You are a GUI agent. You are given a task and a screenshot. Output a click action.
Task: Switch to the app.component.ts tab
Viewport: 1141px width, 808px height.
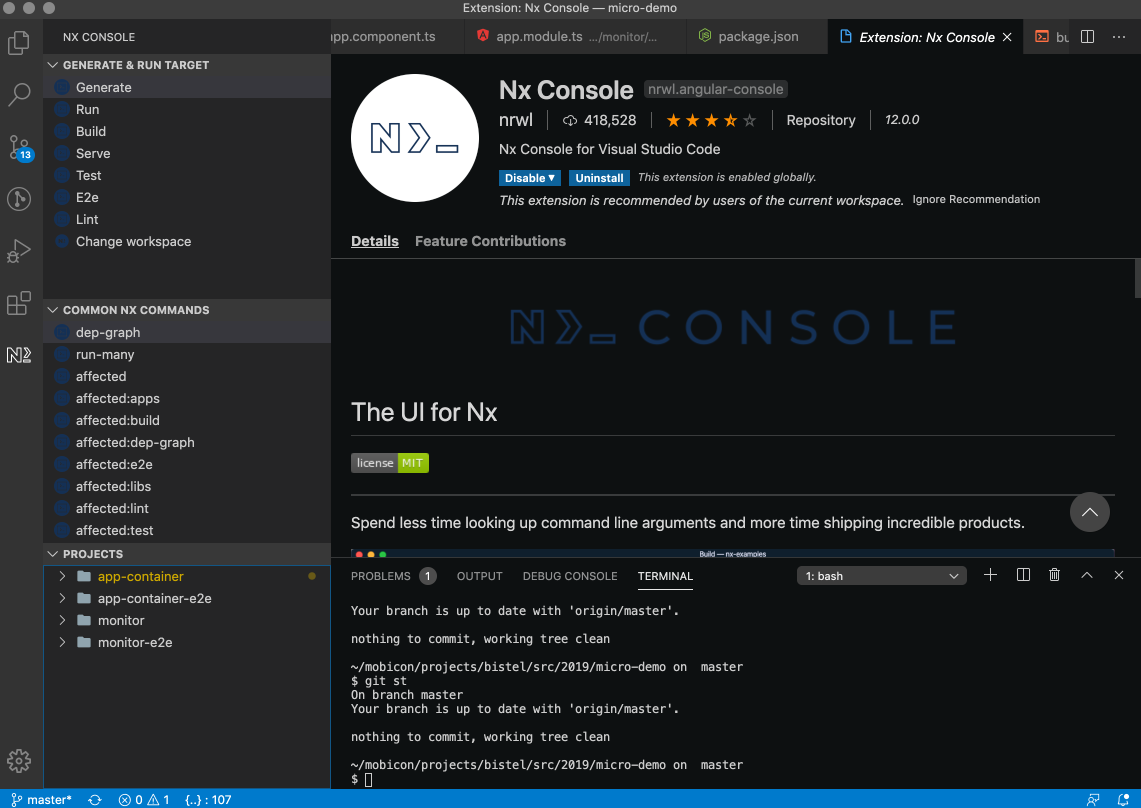coord(397,36)
